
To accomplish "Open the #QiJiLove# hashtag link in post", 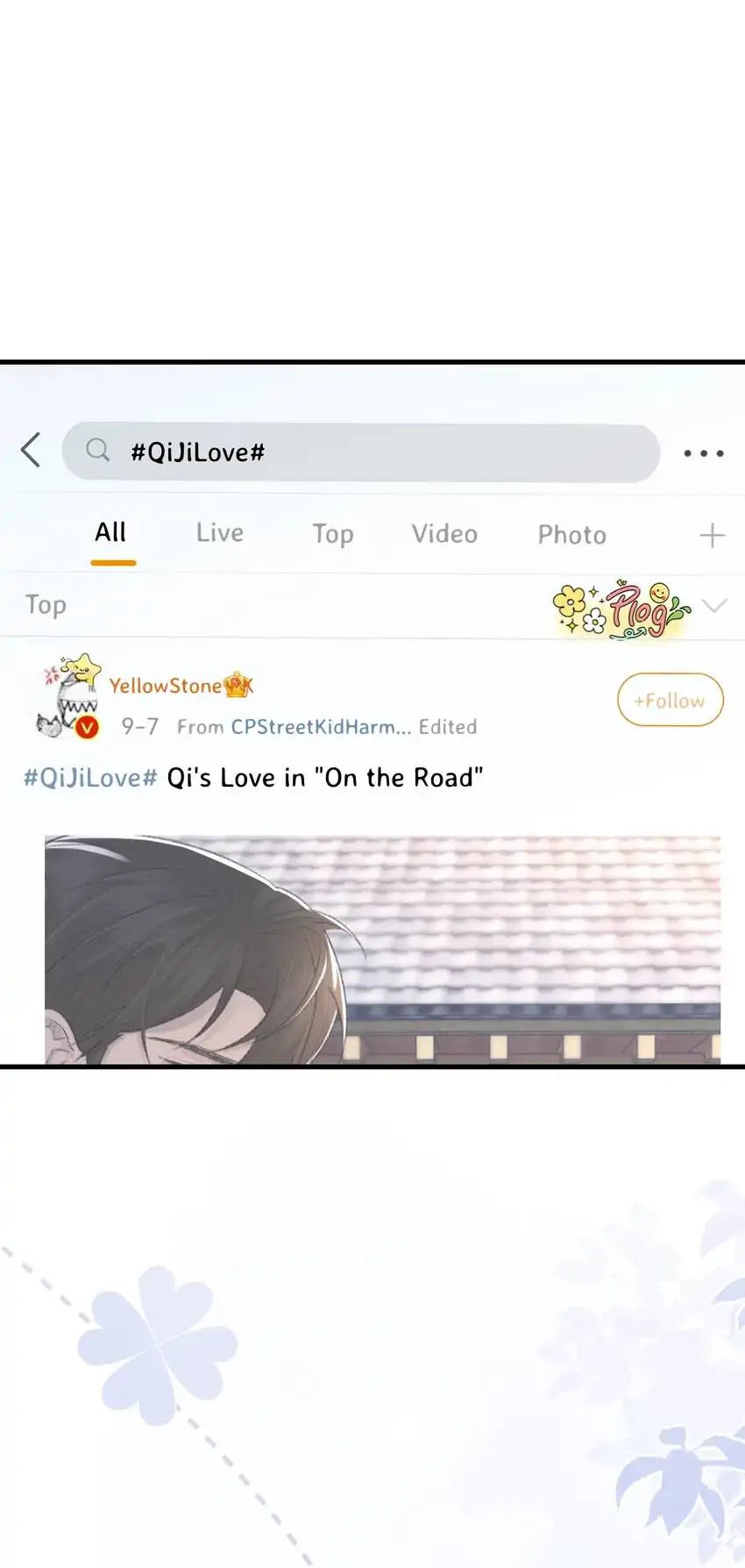I will tap(90, 778).
